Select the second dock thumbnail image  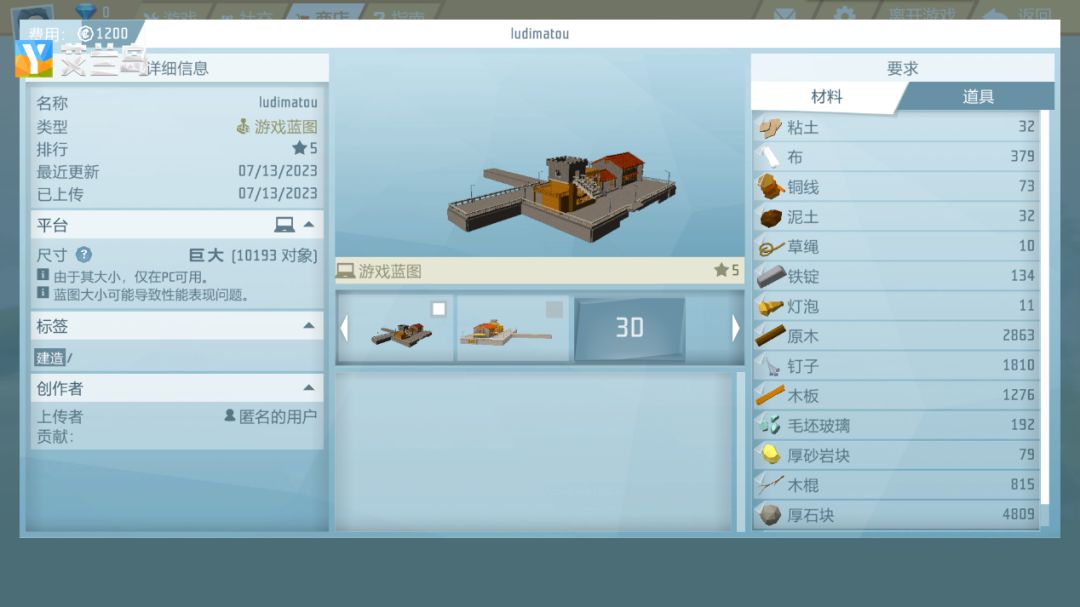tap(512, 328)
